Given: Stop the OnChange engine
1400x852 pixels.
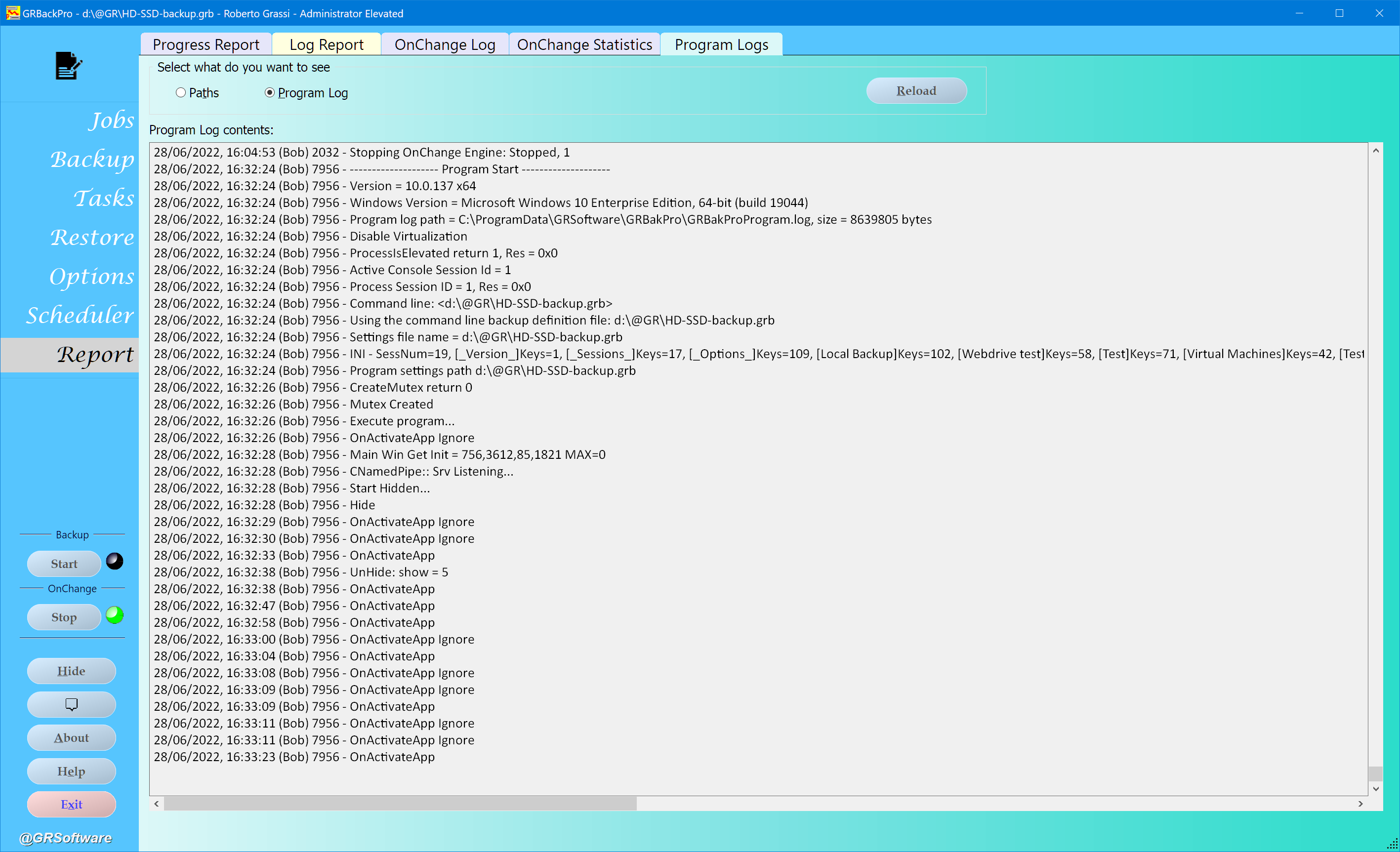Looking at the screenshot, I should pyautogui.click(x=64, y=617).
